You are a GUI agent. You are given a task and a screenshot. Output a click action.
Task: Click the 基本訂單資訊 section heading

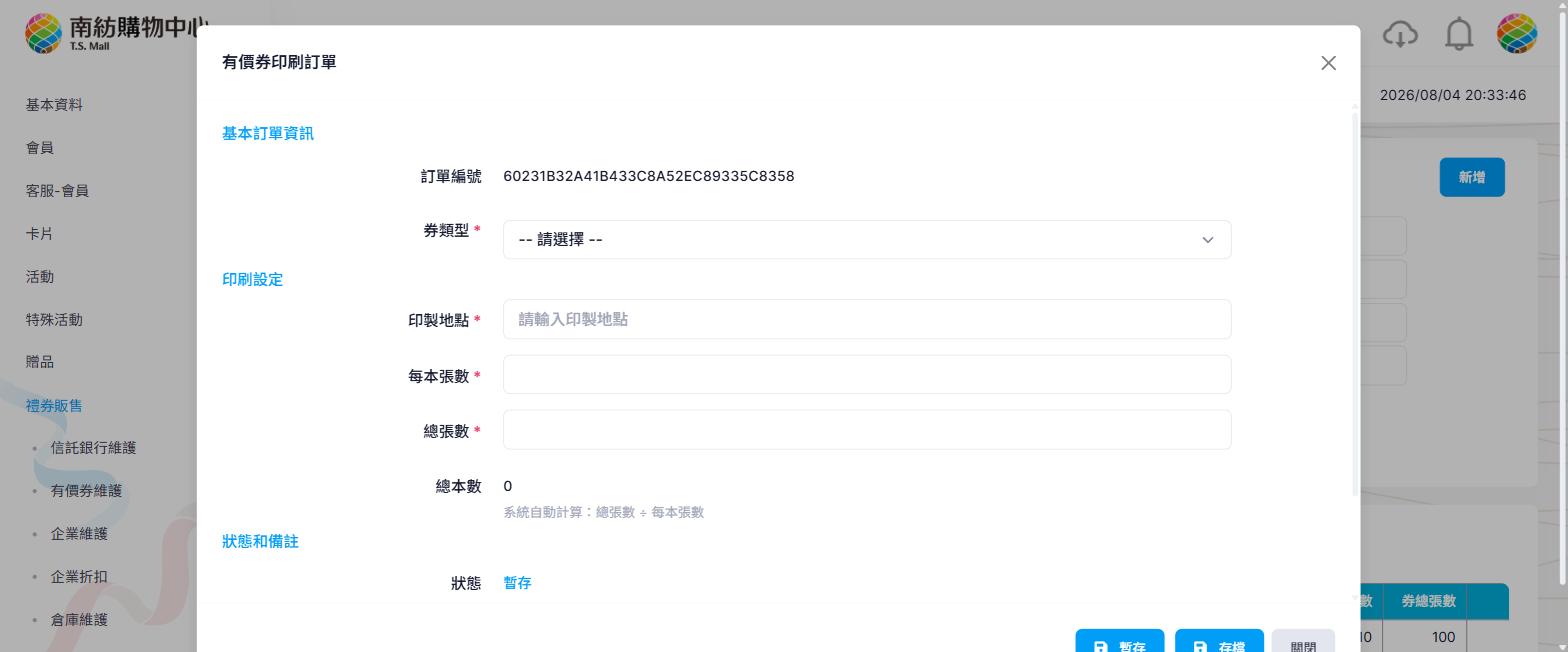pyautogui.click(x=268, y=134)
